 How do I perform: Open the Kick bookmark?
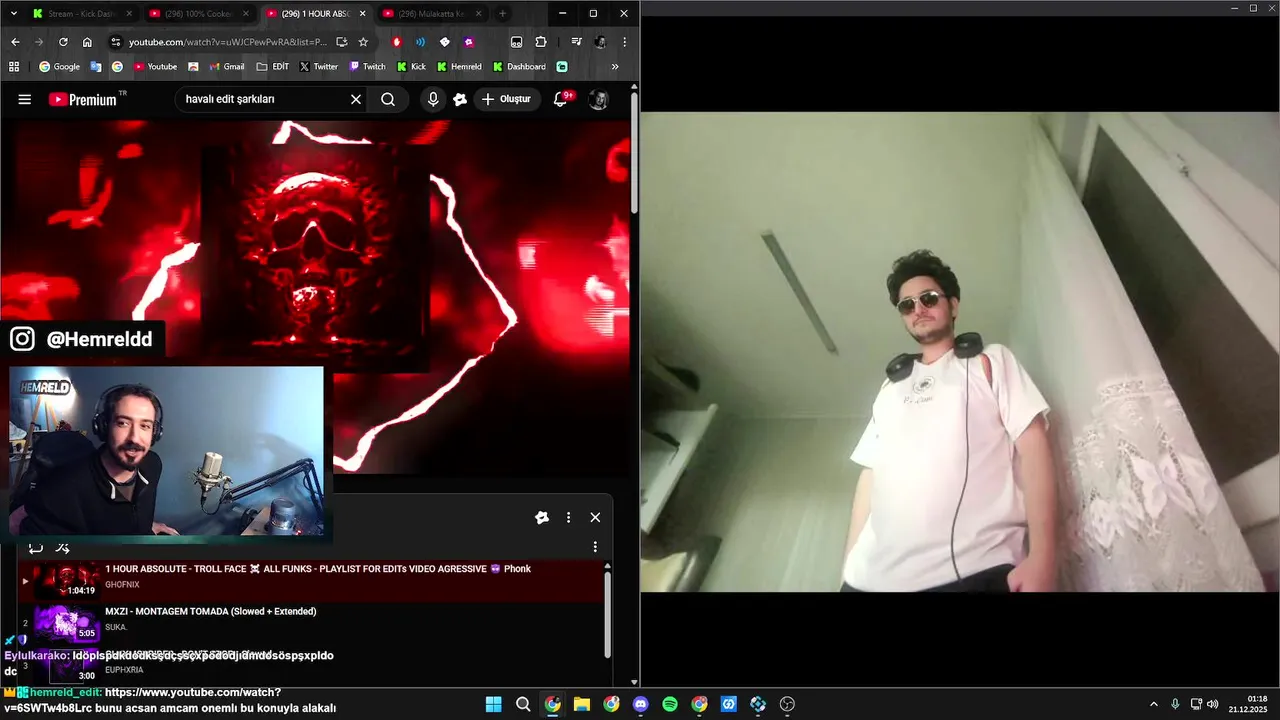point(411,67)
